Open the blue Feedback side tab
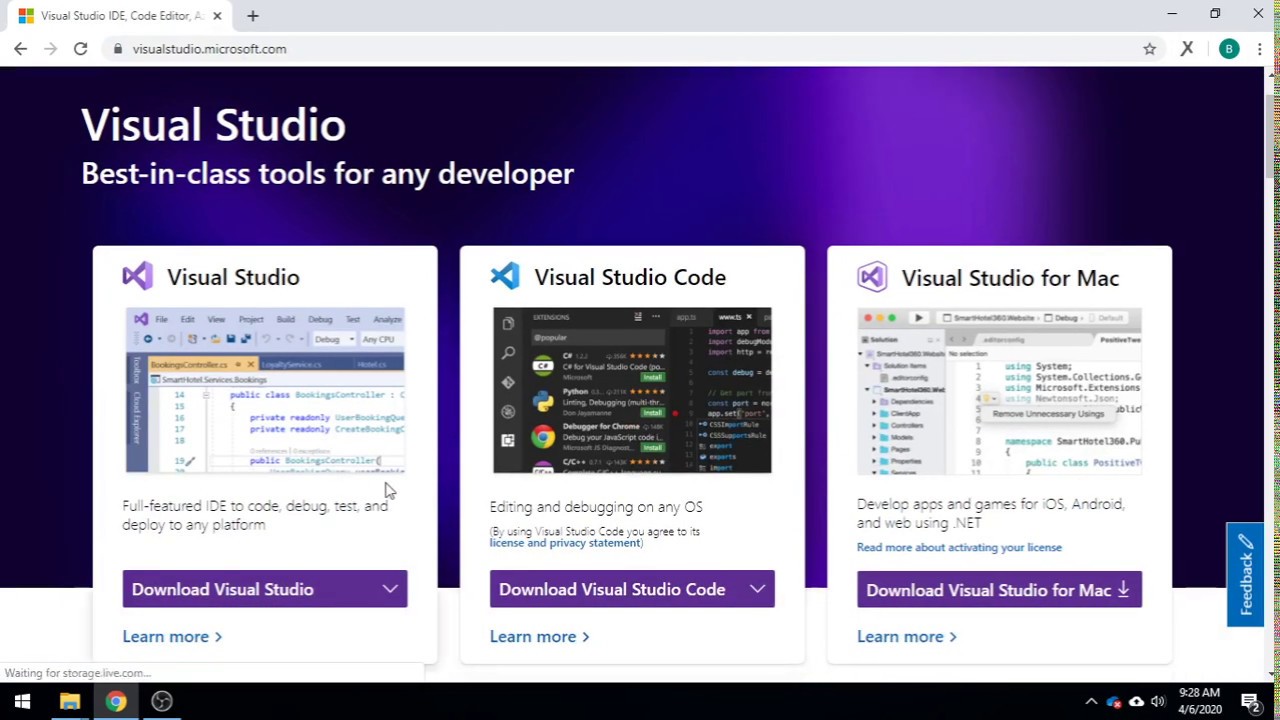 pos(1245,574)
